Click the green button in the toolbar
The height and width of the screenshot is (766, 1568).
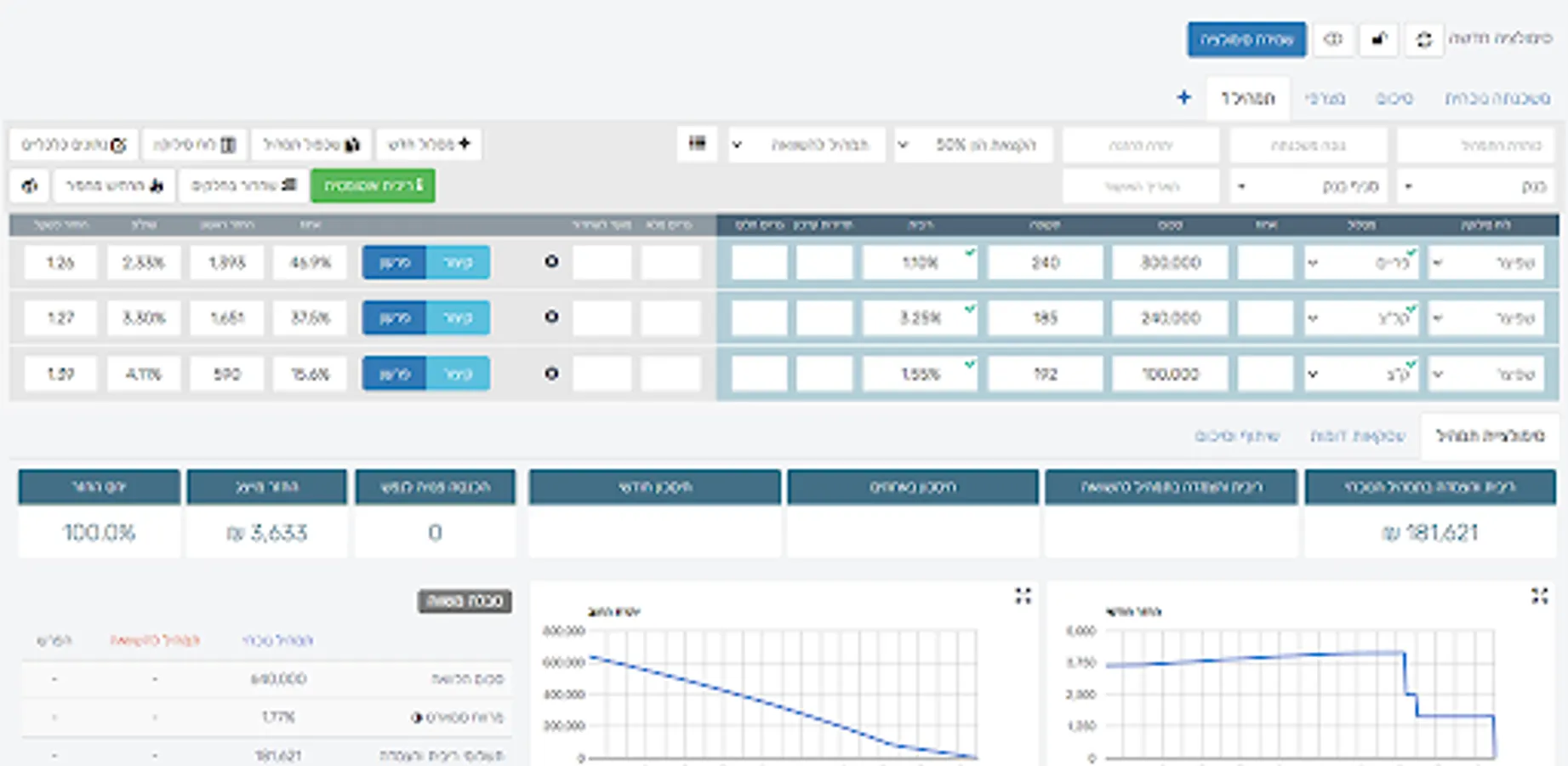[x=373, y=186]
